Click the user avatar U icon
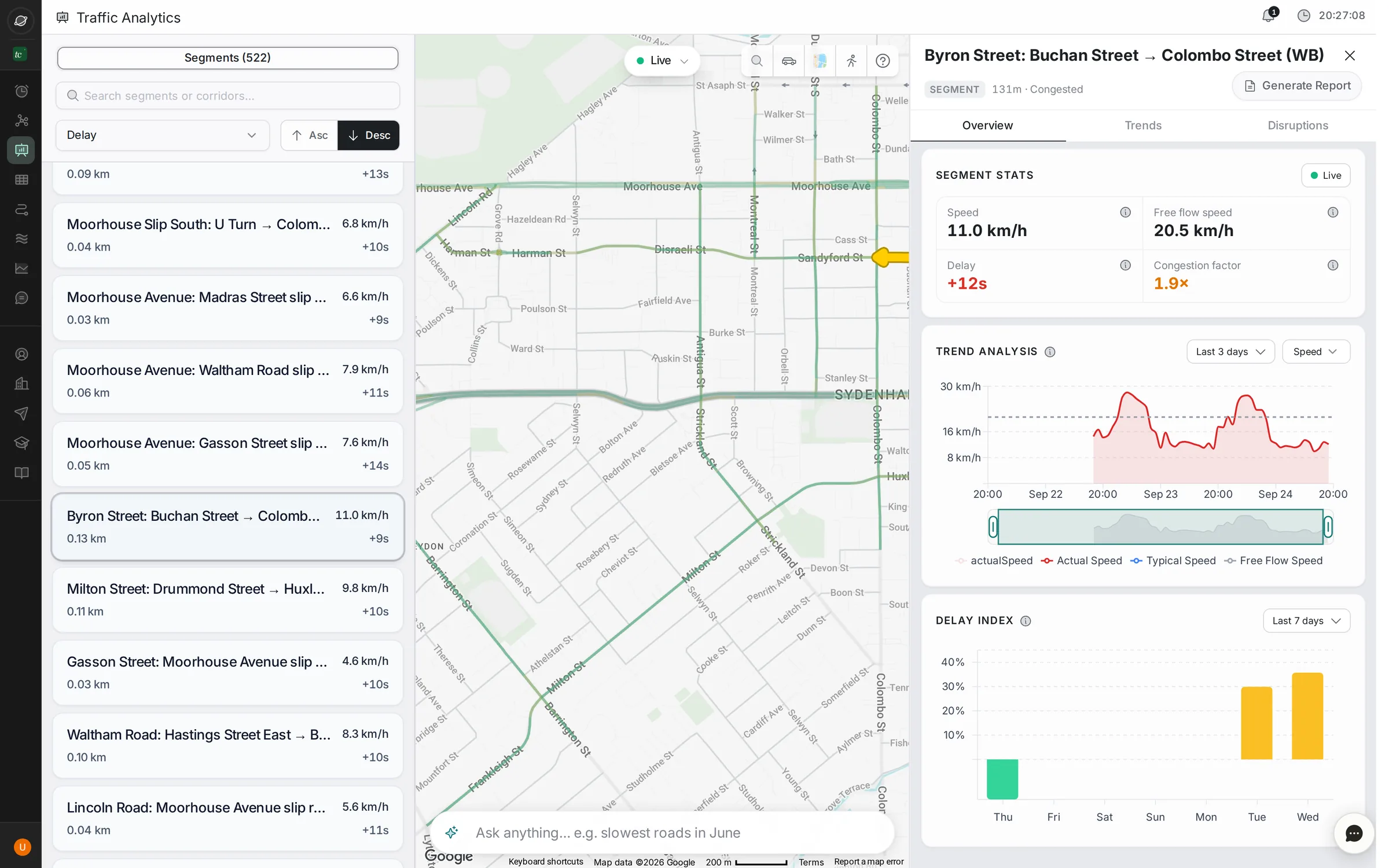 [x=22, y=847]
